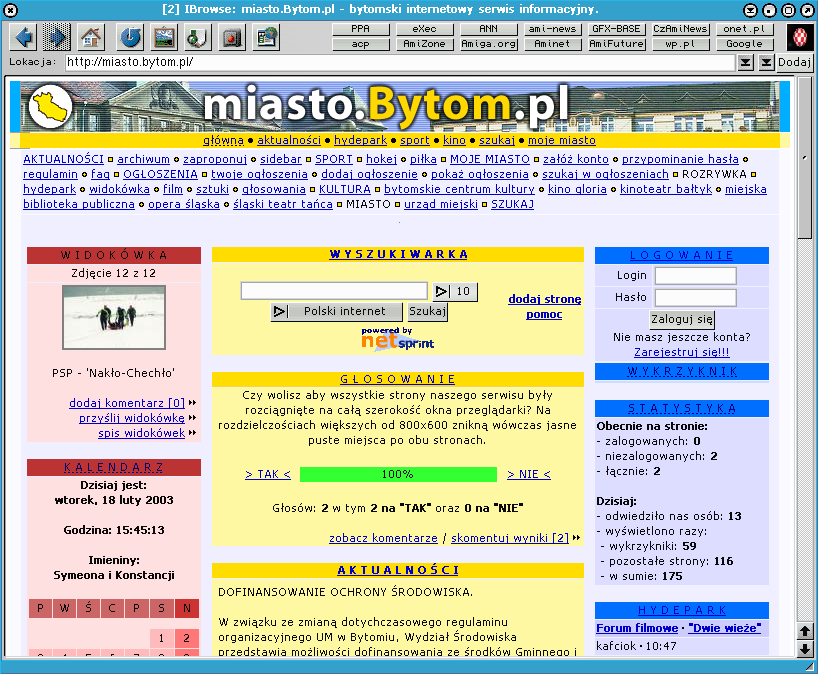Select 'moje miasto' in the yellow navigation bar
Image resolution: width=818 pixels, height=674 pixels.
[562, 140]
